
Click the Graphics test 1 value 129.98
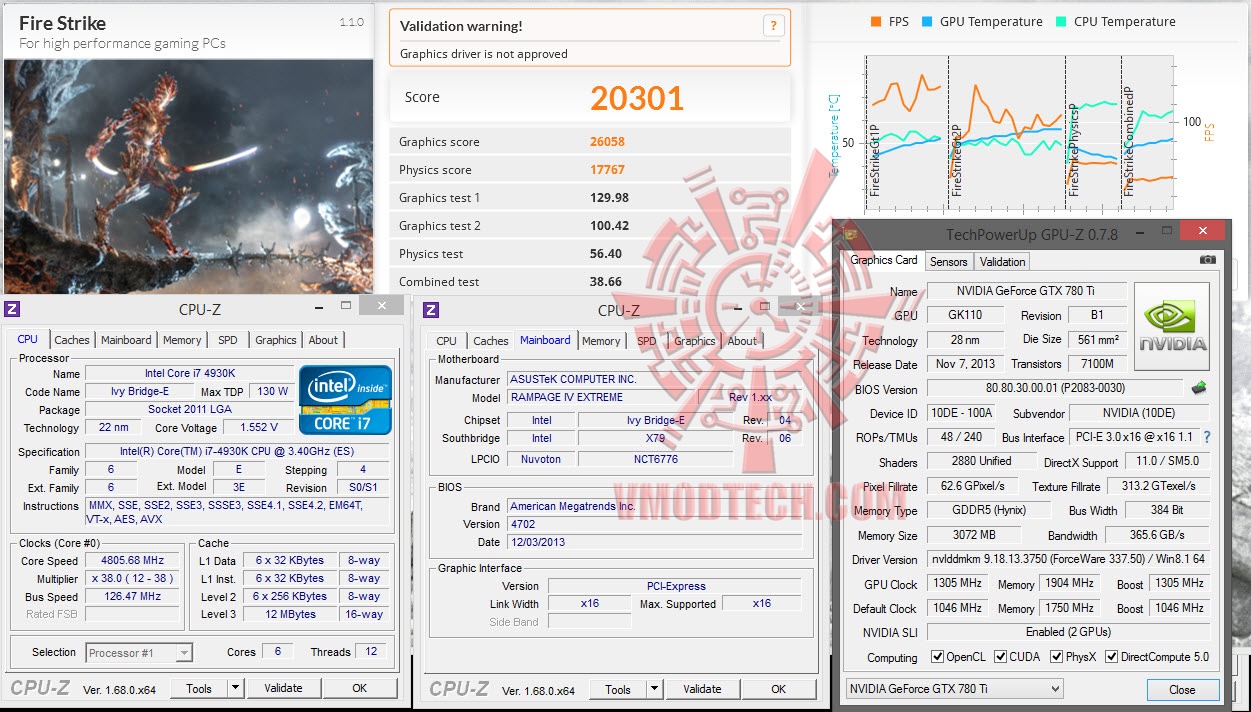coord(610,198)
